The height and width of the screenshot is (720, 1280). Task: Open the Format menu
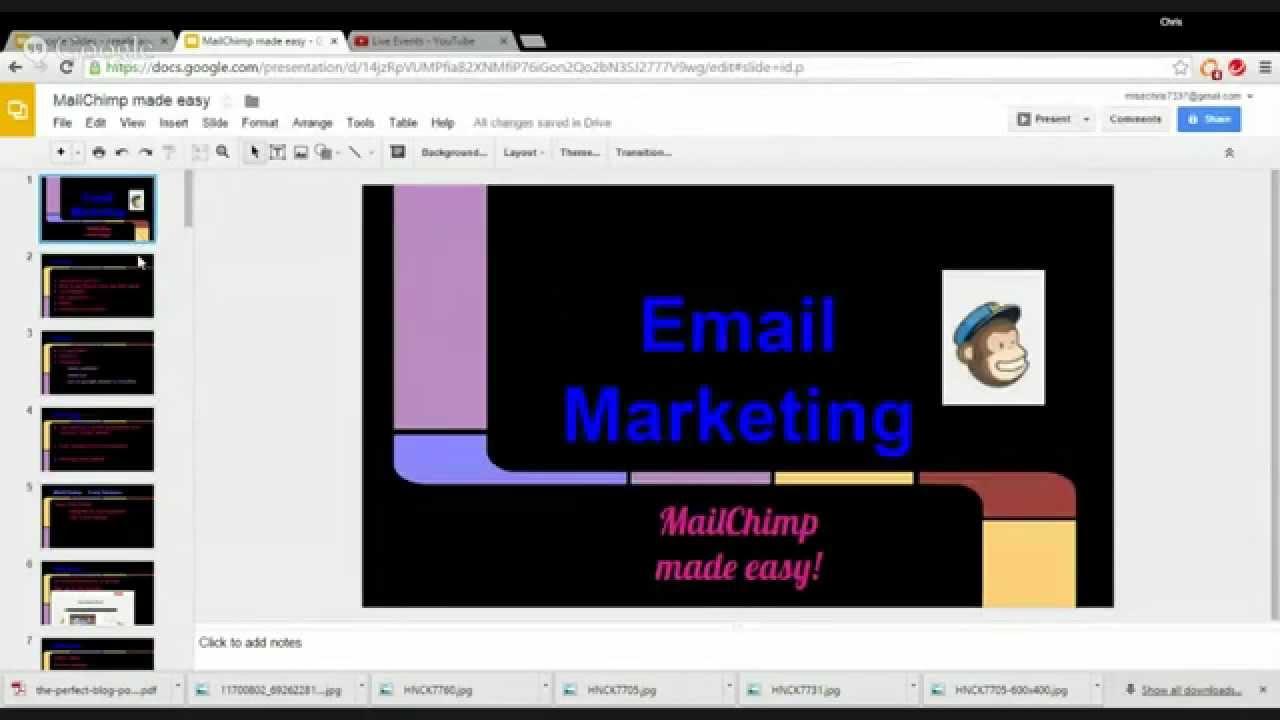point(259,123)
